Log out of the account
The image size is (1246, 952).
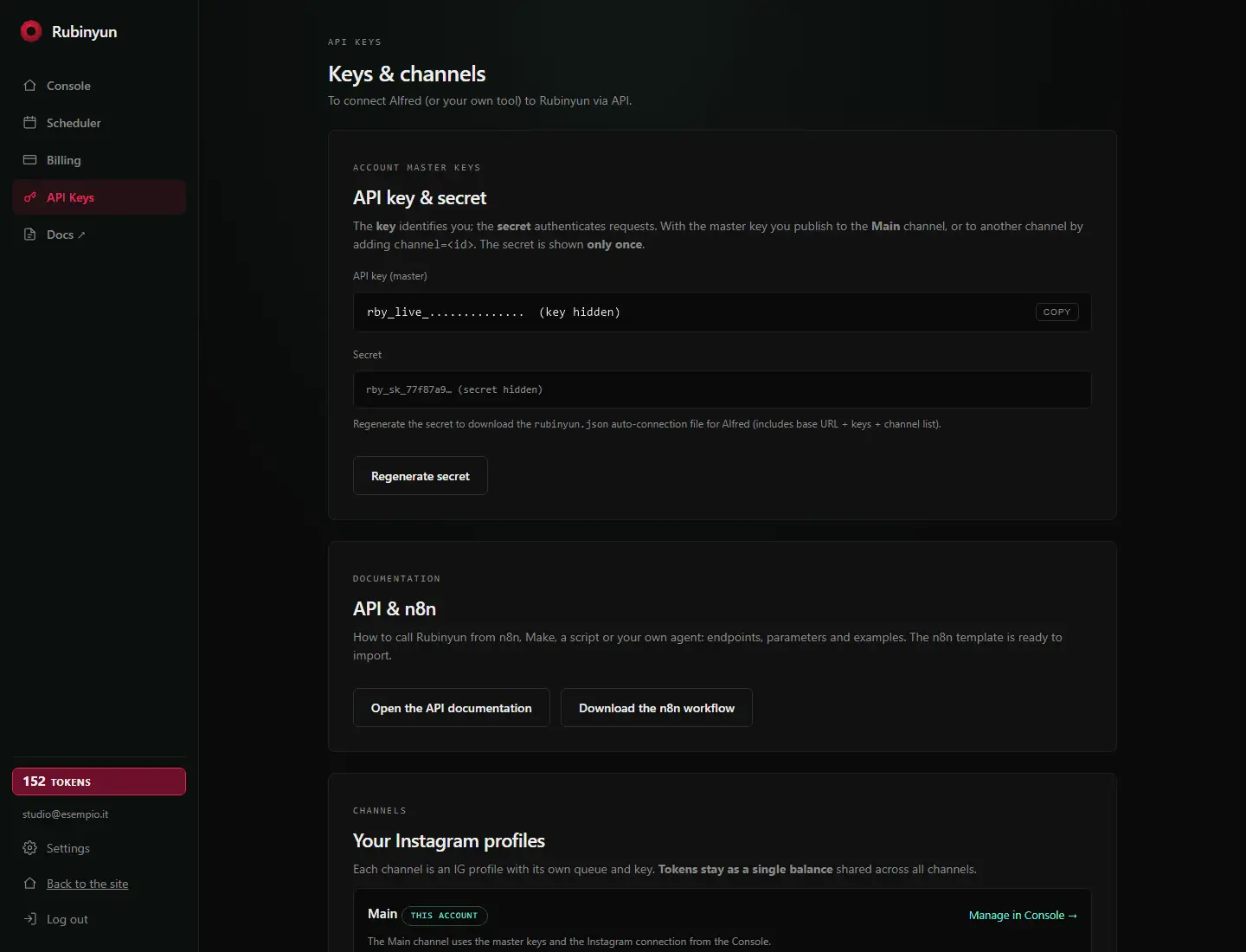[x=99, y=919]
